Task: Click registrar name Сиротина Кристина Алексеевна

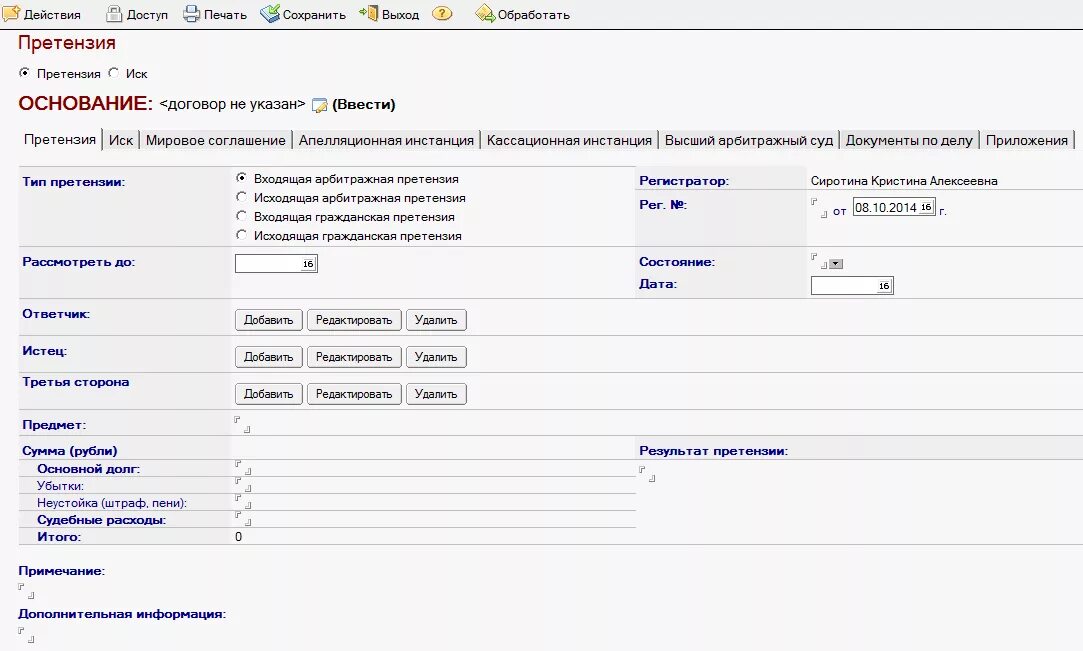Action: [903, 181]
